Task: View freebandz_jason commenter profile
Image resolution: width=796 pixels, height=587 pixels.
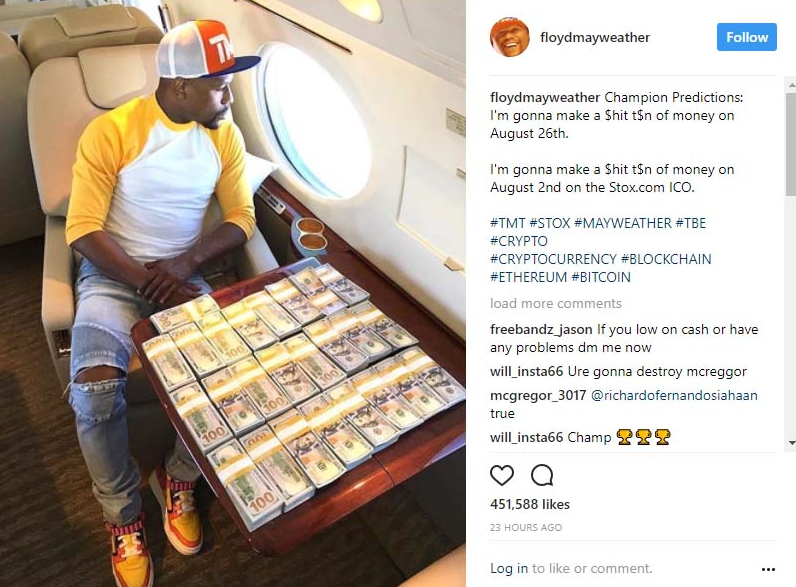Action: click(x=541, y=330)
